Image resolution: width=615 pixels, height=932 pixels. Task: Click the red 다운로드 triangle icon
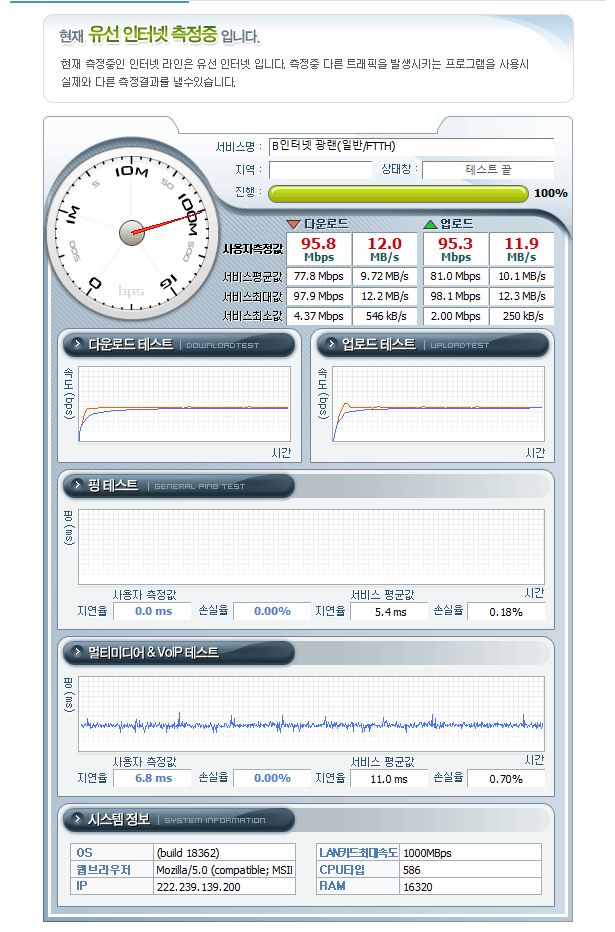tap(293, 224)
